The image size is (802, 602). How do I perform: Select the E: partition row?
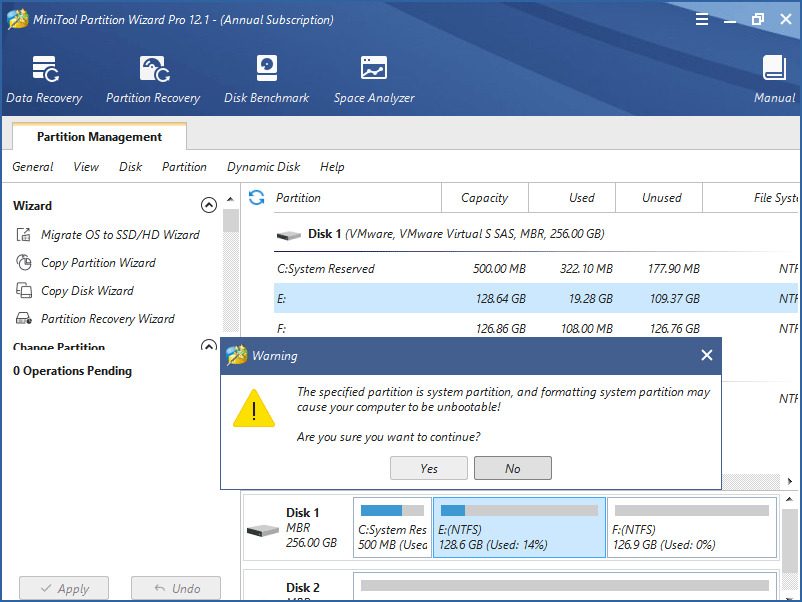tap(536, 298)
